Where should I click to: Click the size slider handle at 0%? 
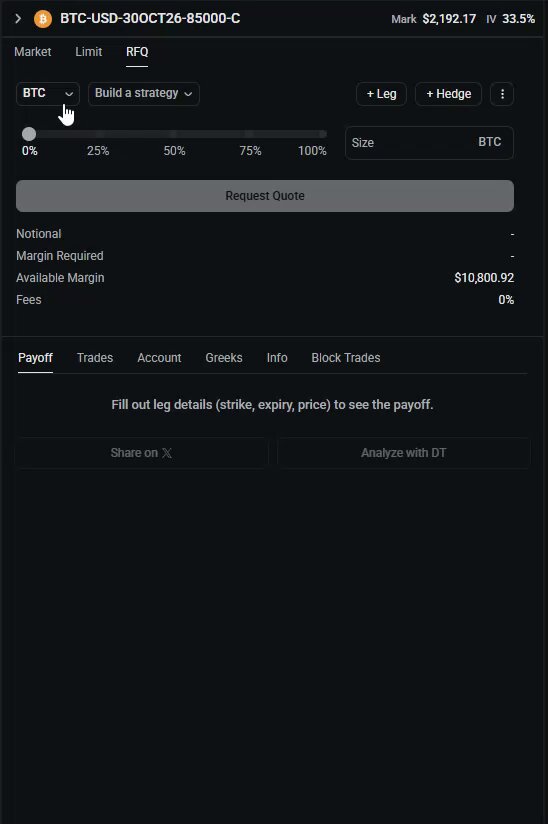click(29, 134)
